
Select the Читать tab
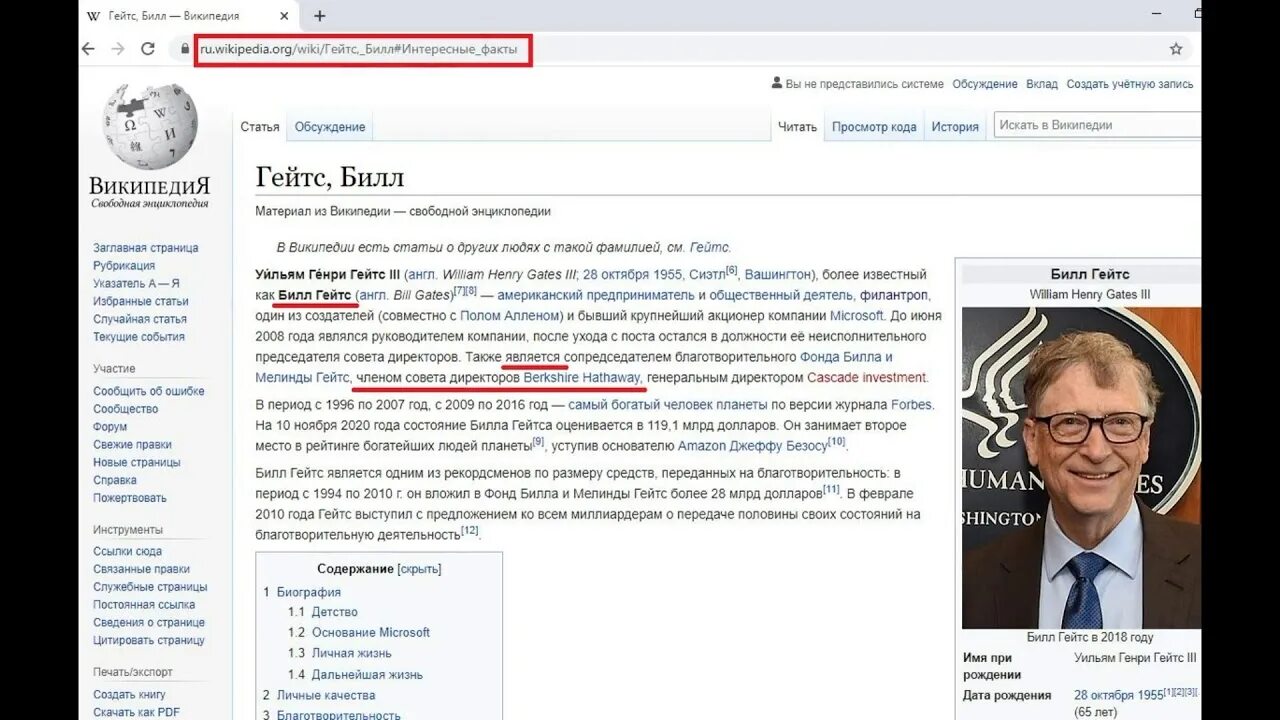pos(797,127)
